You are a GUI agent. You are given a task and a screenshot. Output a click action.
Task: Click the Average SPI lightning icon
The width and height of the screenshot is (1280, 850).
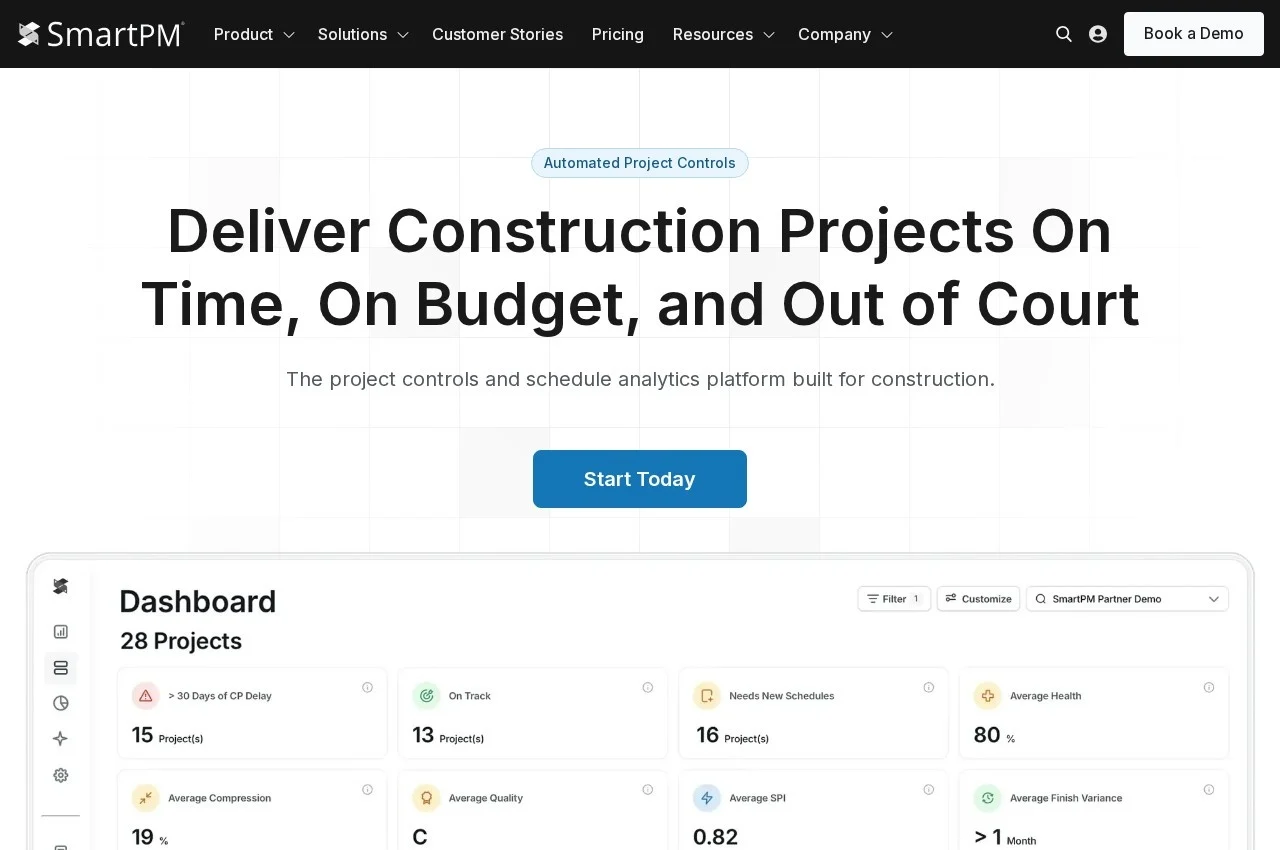(x=707, y=797)
